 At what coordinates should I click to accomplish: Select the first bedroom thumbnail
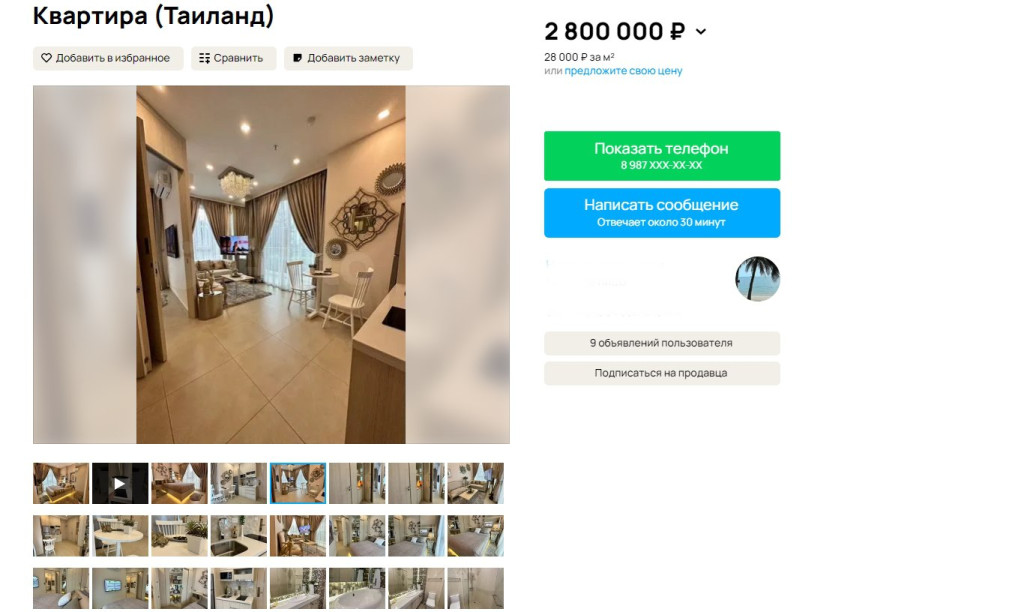click(61, 483)
